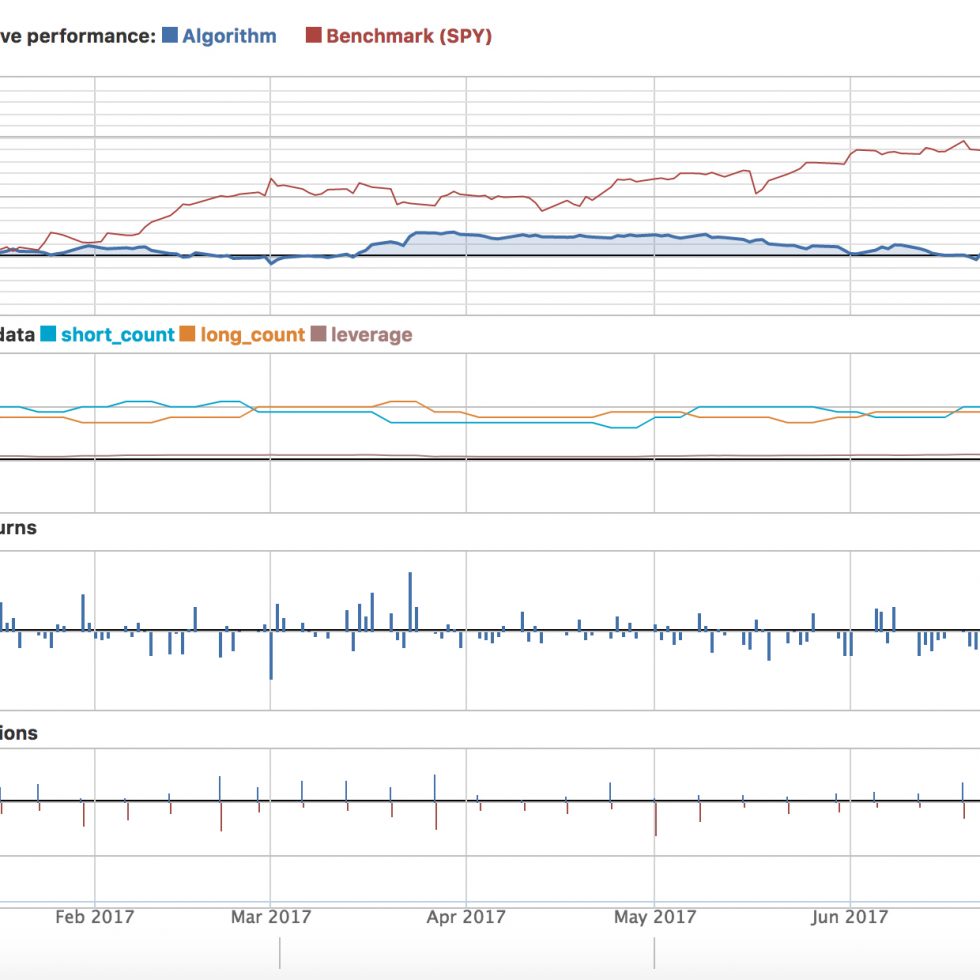The image size is (980, 980).
Task: Click the navigator tick below May 2017
Action: point(654,953)
